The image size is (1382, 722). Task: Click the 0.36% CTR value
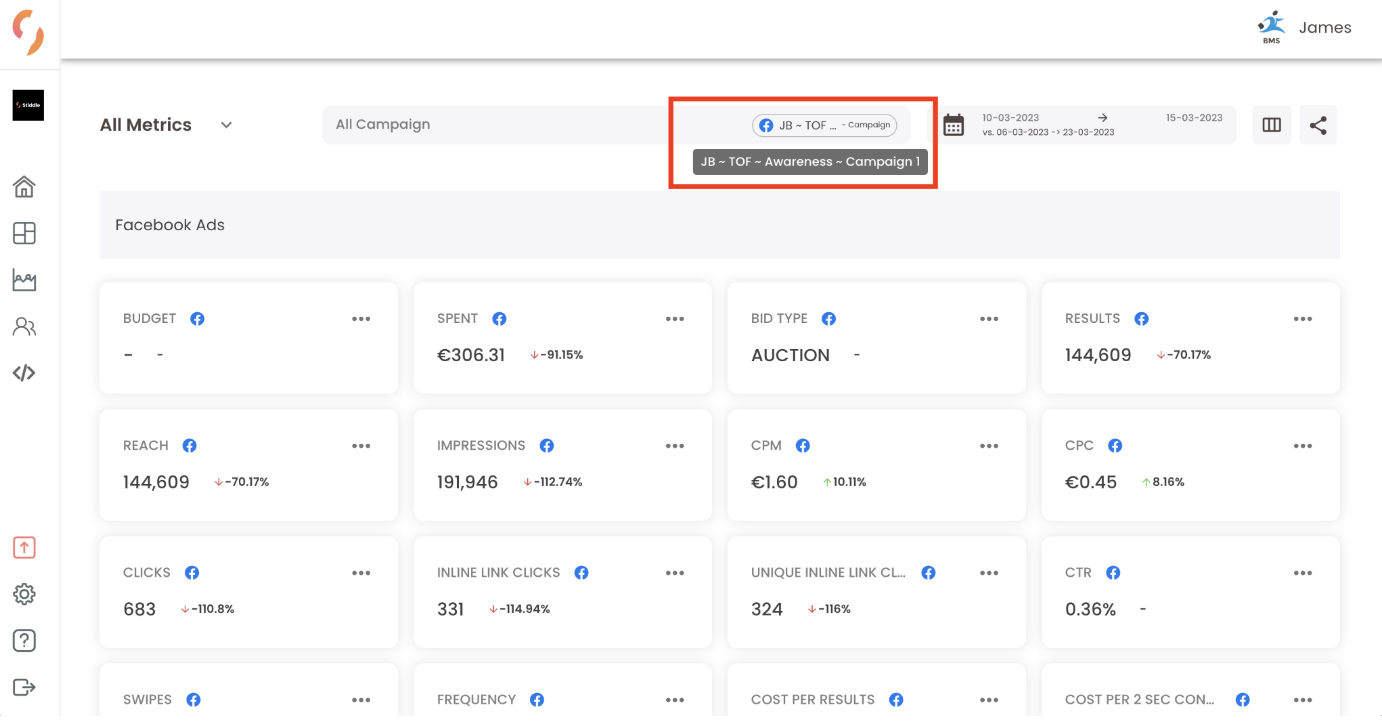tap(1090, 609)
